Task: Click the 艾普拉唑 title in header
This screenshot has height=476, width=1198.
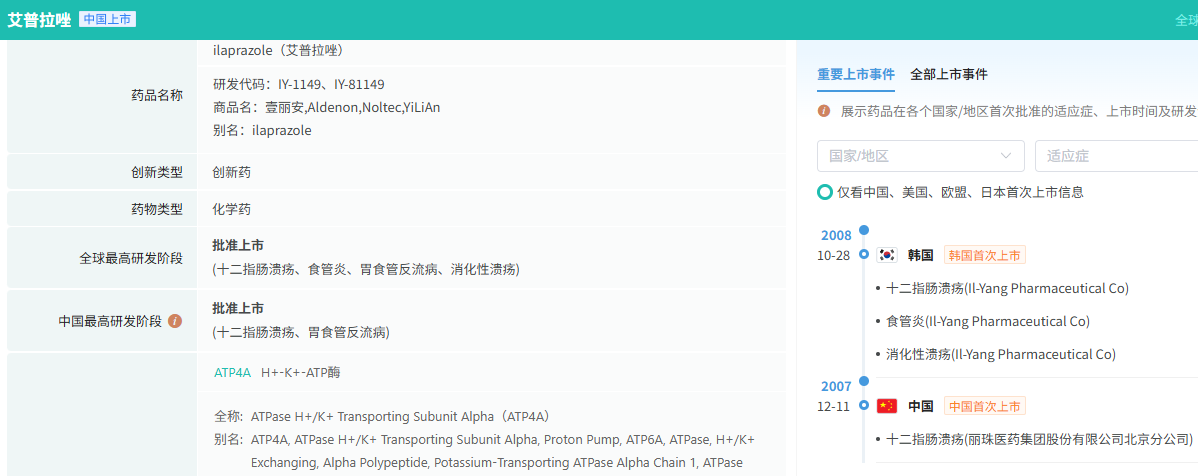Action: [x=40, y=20]
